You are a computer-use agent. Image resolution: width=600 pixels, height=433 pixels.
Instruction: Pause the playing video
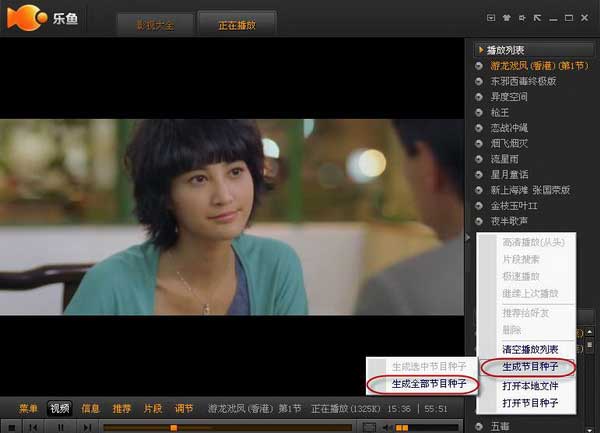[61, 427]
